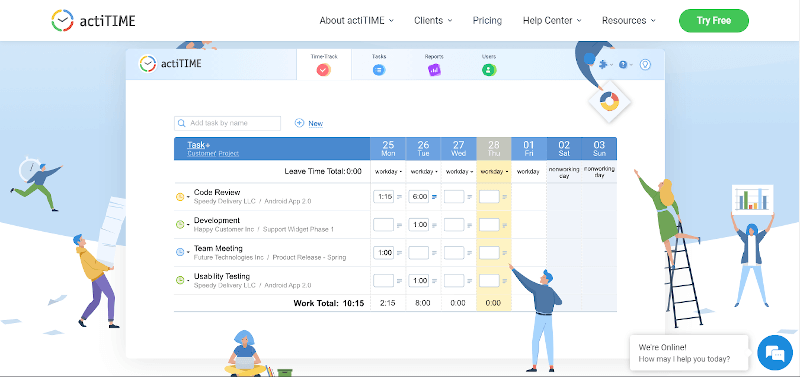The width and height of the screenshot is (800, 377).
Task: Expand the About actiTIME menu
Action: pos(357,20)
